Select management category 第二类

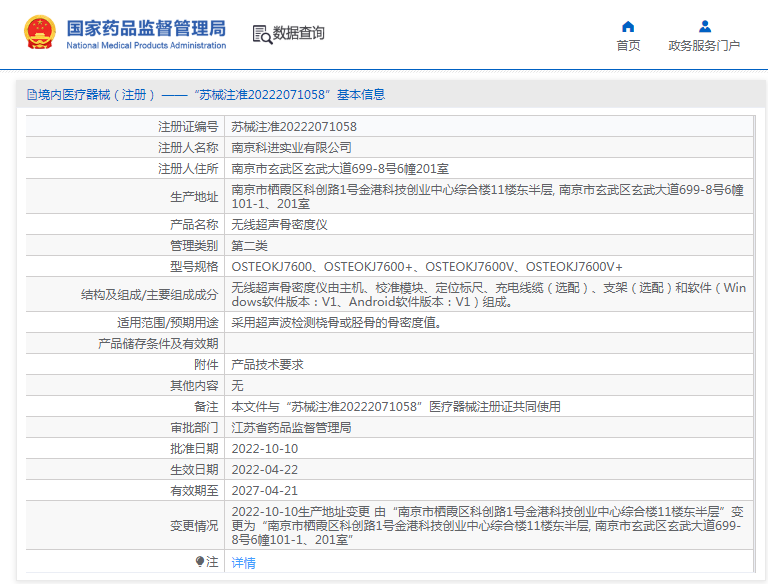tap(249, 246)
